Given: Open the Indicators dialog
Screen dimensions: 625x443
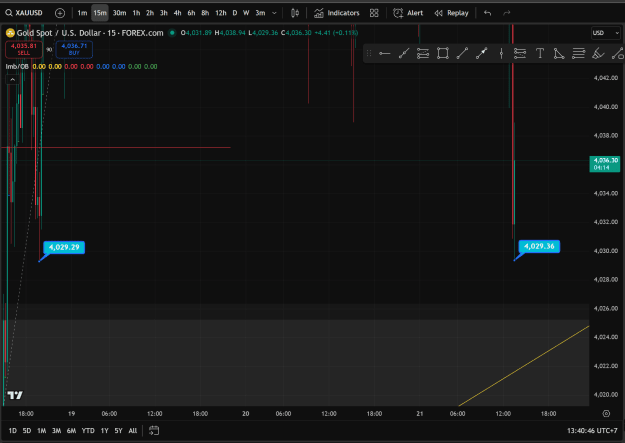Looking at the screenshot, I should click(337, 13).
